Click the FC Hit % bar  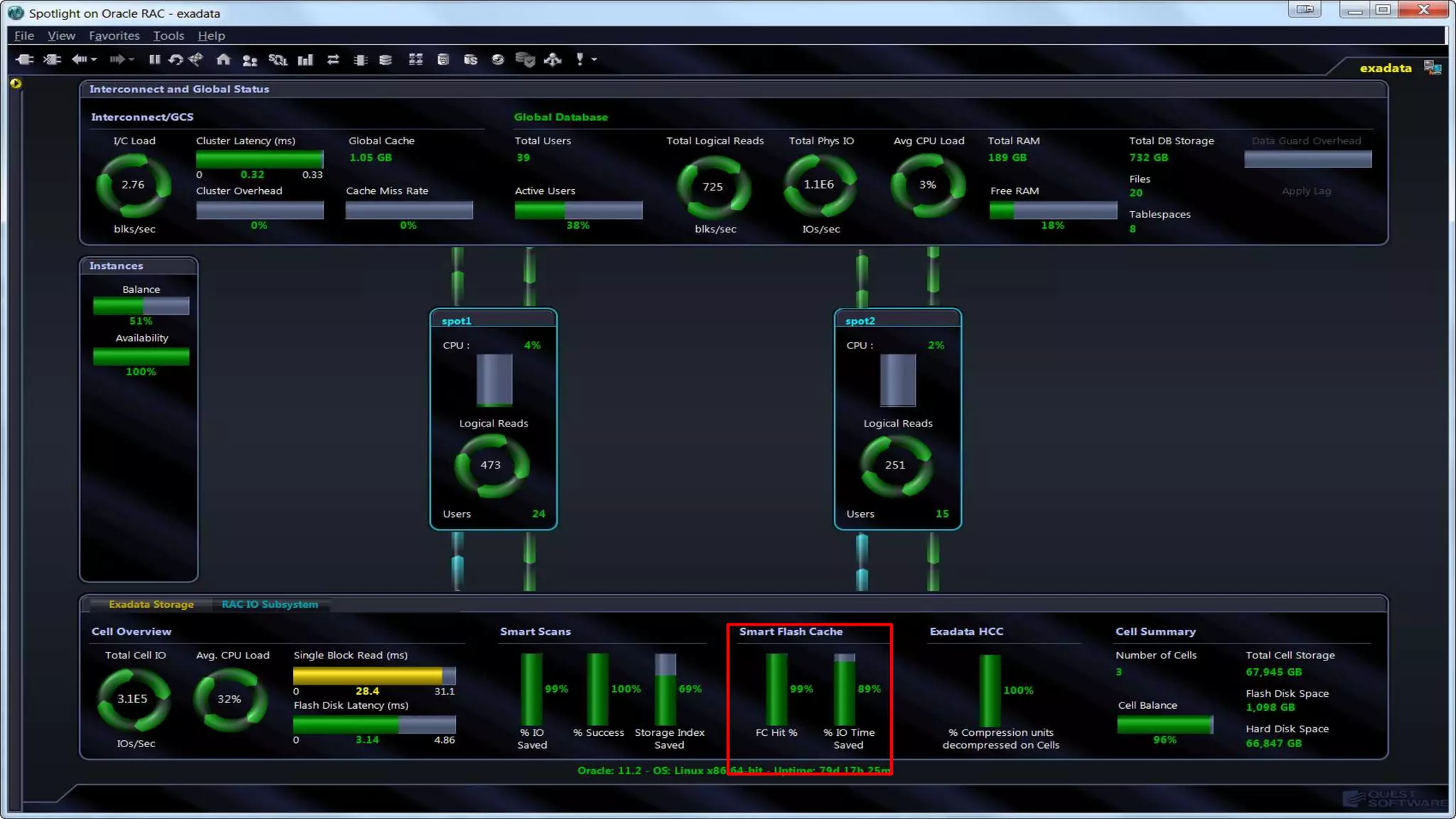pos(776,689)
